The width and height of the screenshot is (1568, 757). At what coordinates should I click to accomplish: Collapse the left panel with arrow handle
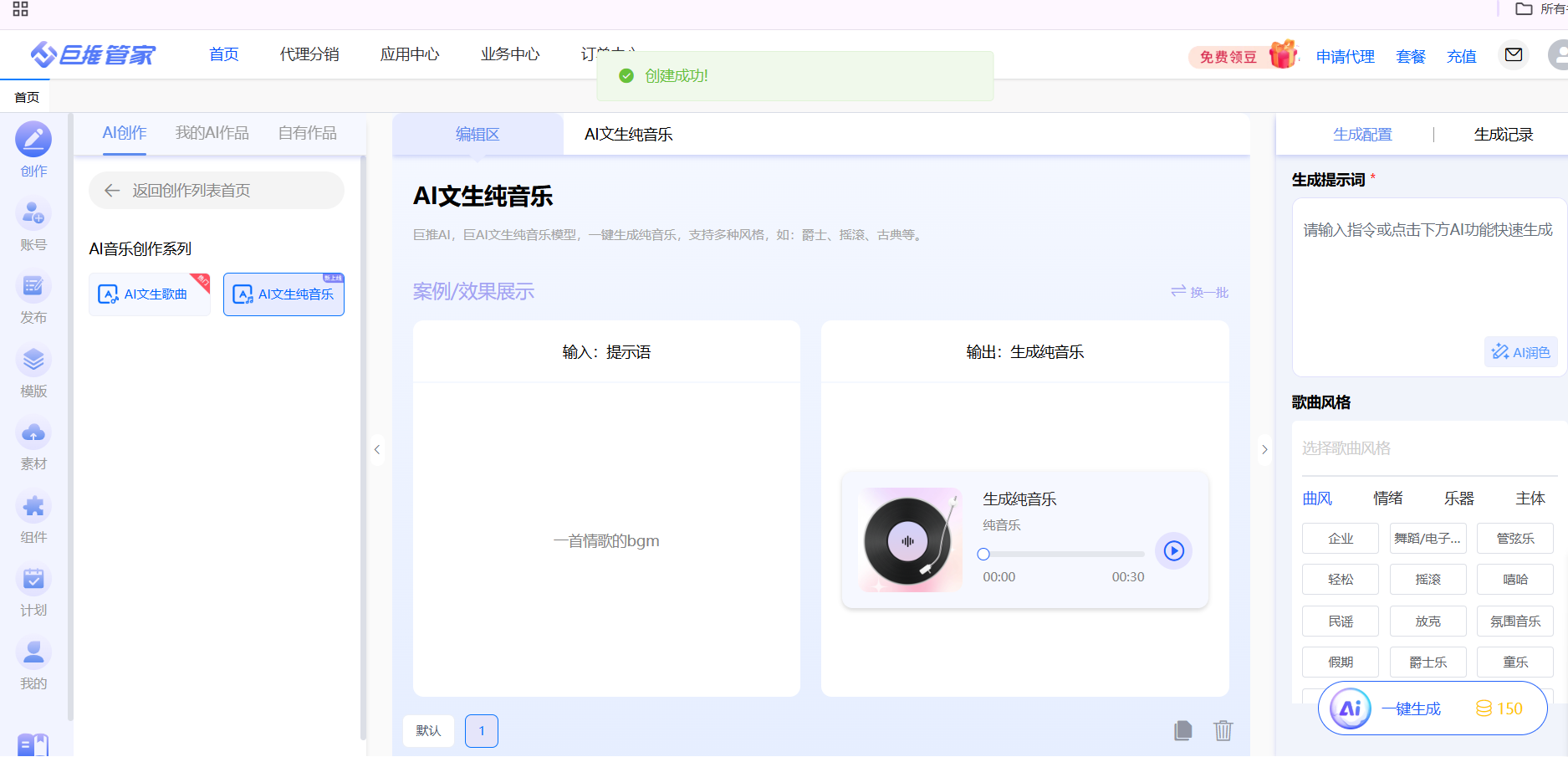377,449
